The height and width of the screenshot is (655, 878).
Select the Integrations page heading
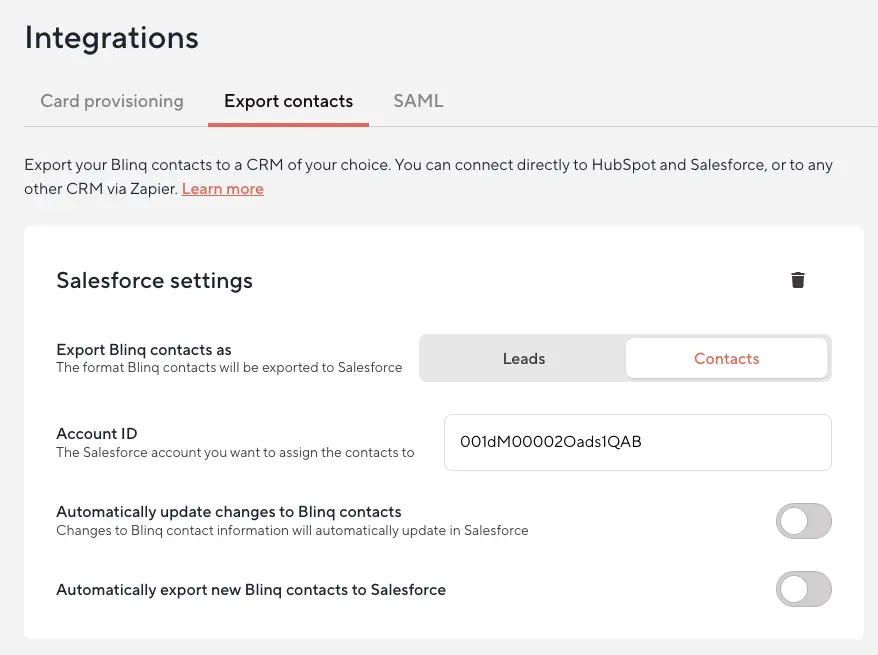point(111,38)
